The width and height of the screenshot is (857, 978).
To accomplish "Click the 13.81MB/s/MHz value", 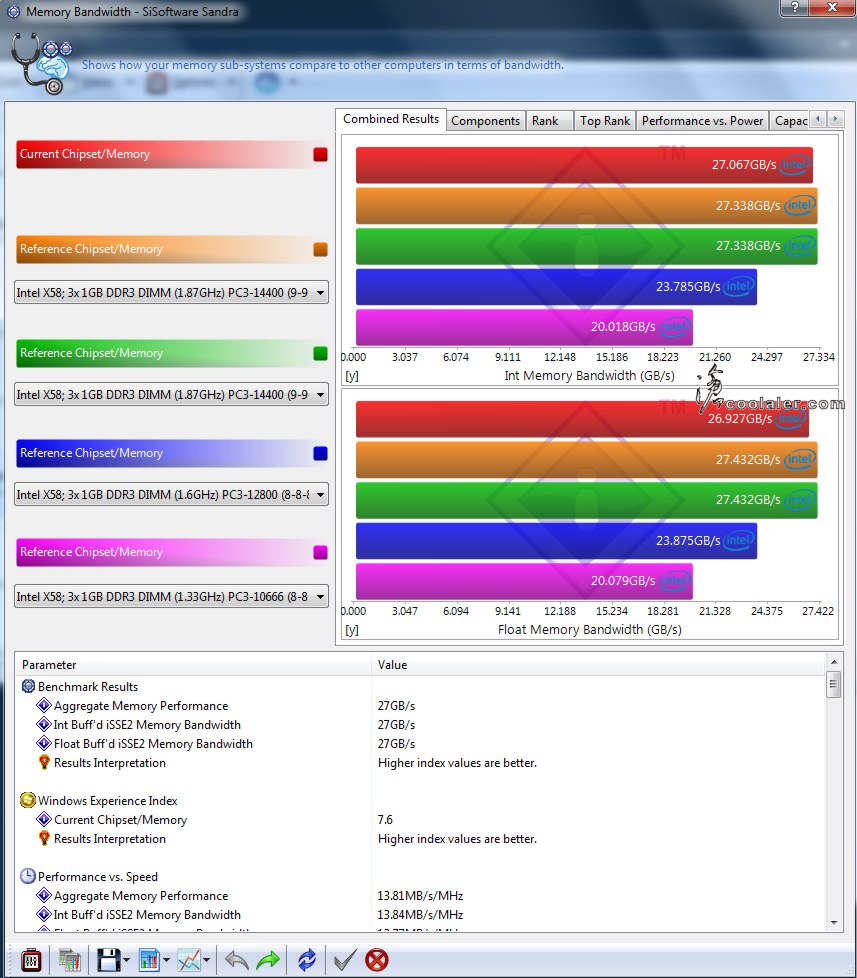I will pos(420,896).
